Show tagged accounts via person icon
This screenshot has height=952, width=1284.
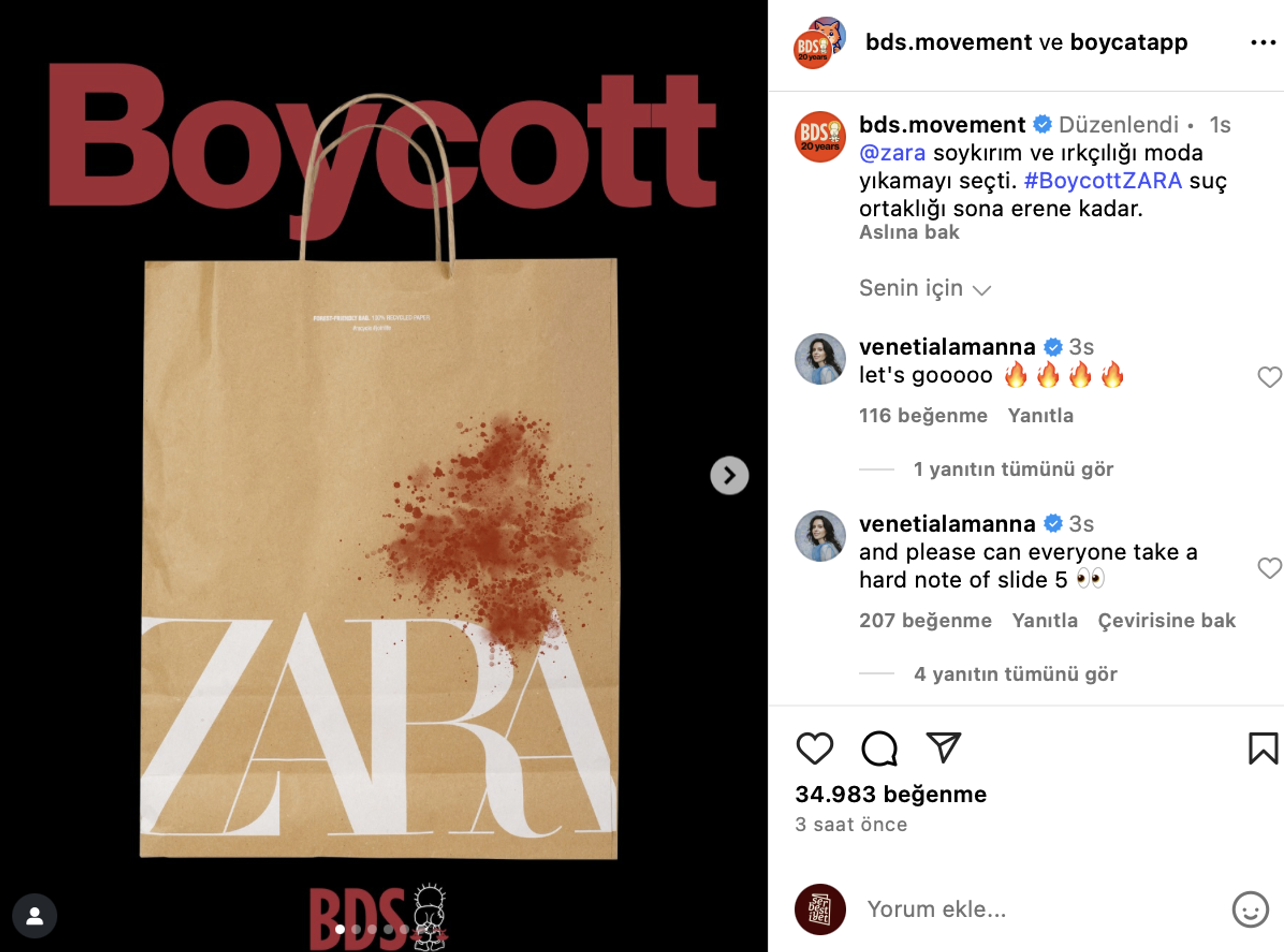pos(35,915)
